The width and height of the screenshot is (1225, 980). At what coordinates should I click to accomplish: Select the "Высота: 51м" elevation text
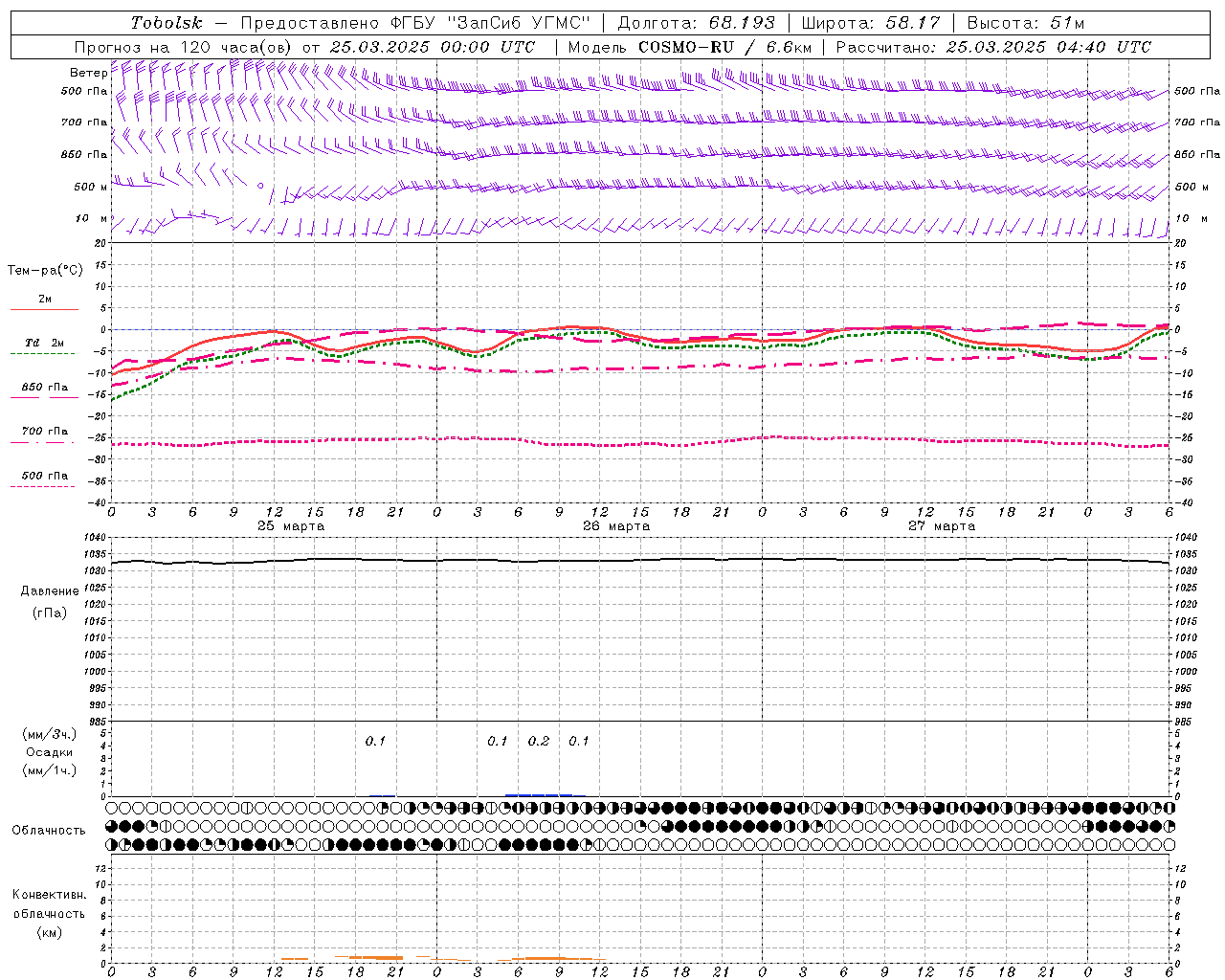[x=1026, y=23]
